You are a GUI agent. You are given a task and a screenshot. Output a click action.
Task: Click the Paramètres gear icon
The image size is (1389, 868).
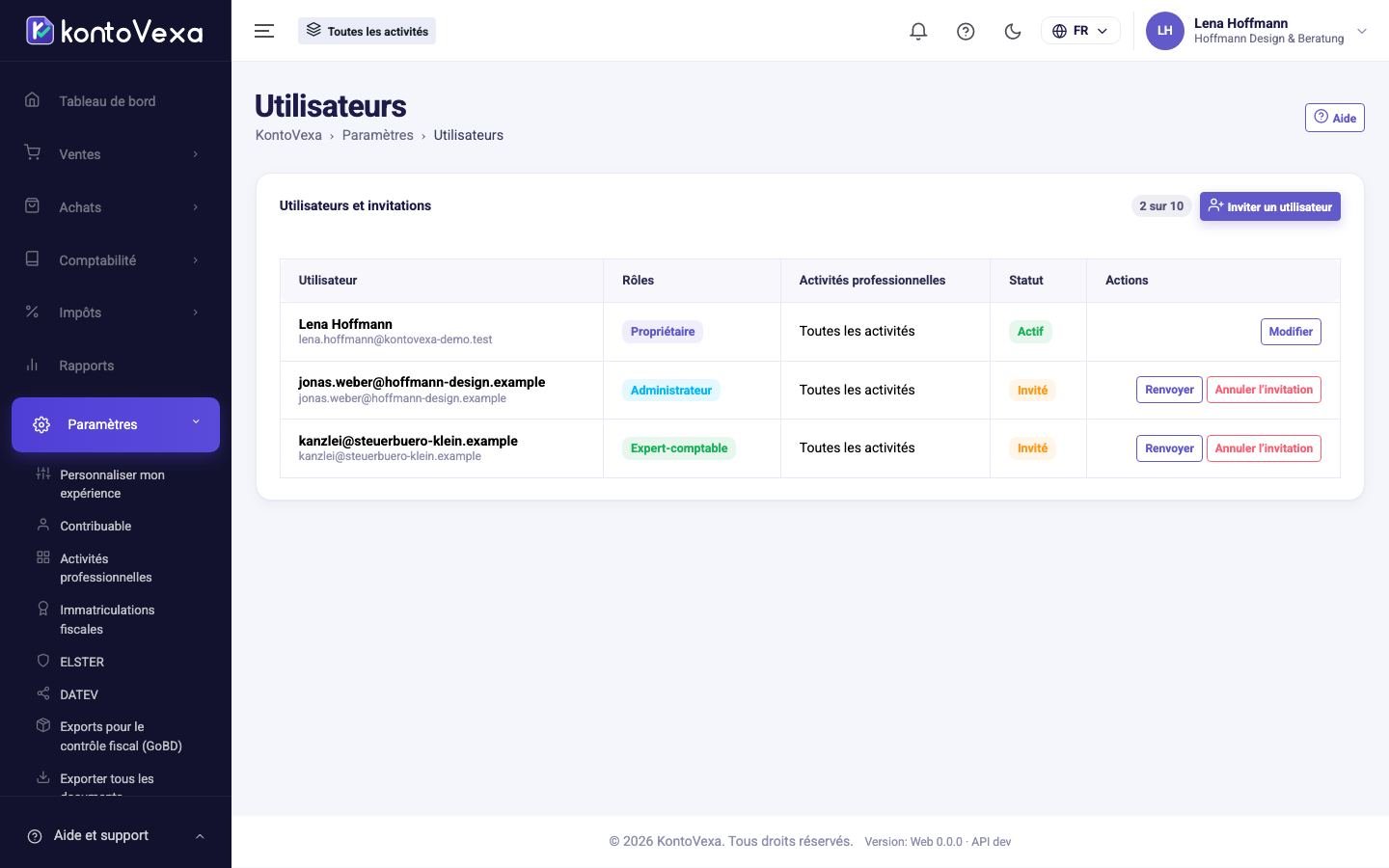pyautogui.click(x=41, y=424)
